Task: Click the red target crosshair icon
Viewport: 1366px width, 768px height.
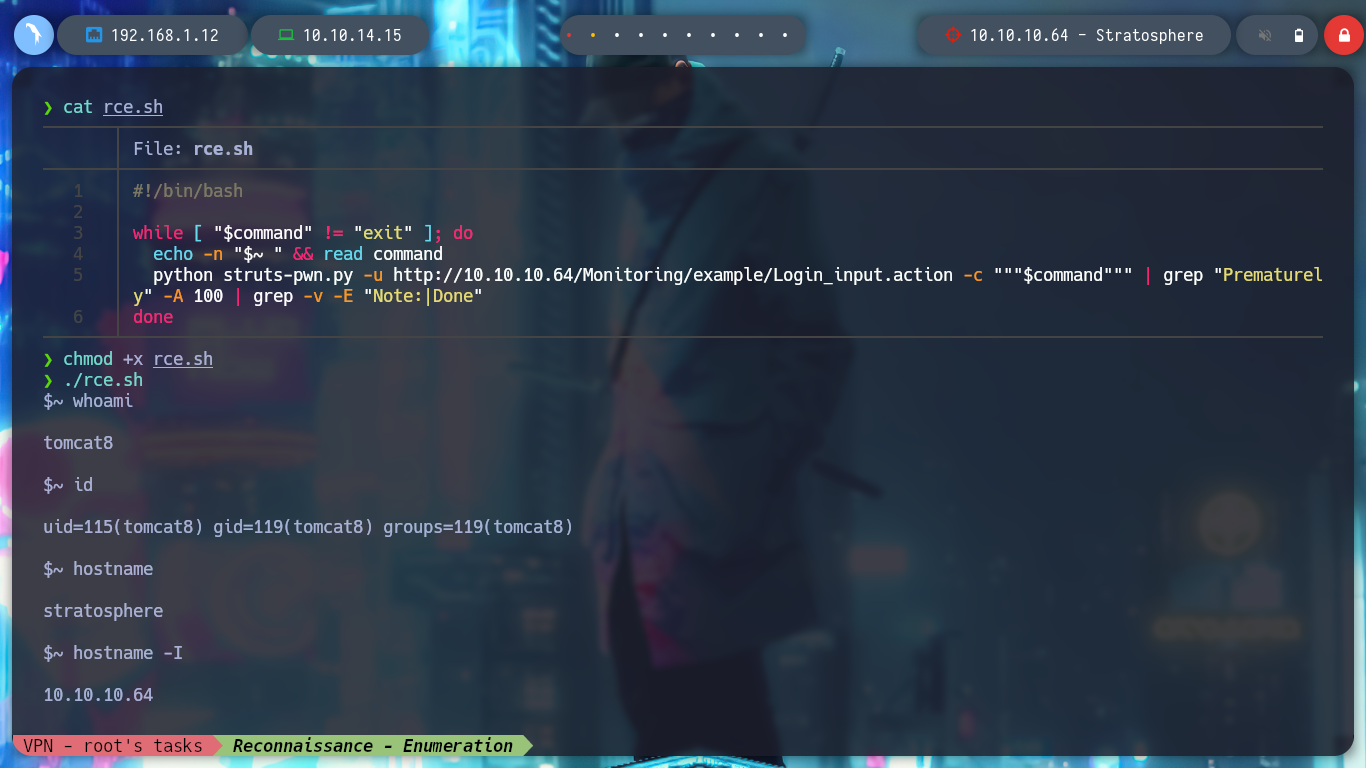Action: [x=952, y=35]
